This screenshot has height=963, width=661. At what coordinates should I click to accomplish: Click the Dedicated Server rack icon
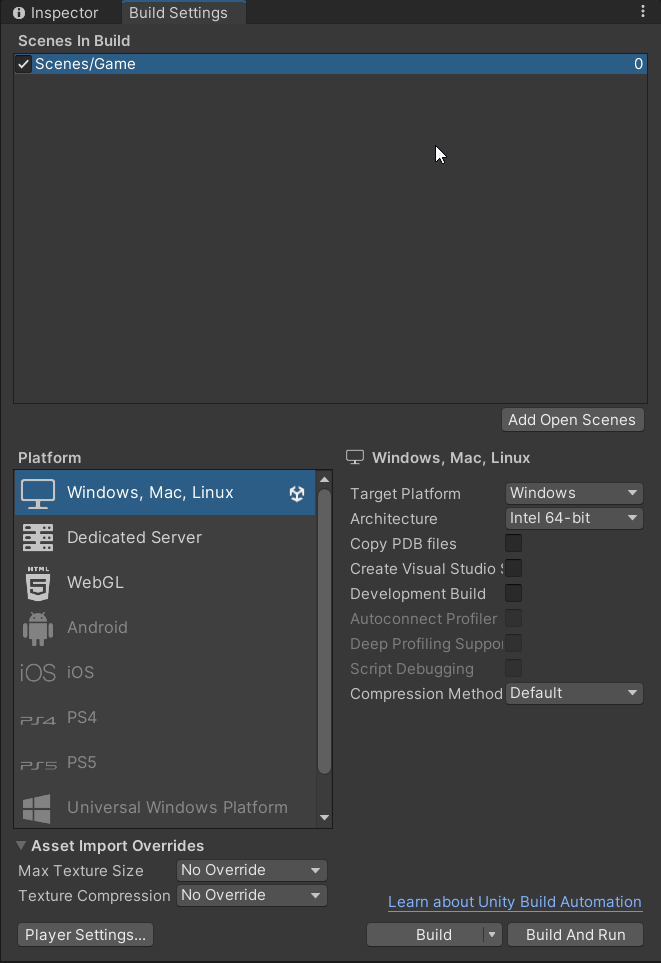[x=38, y=537]
